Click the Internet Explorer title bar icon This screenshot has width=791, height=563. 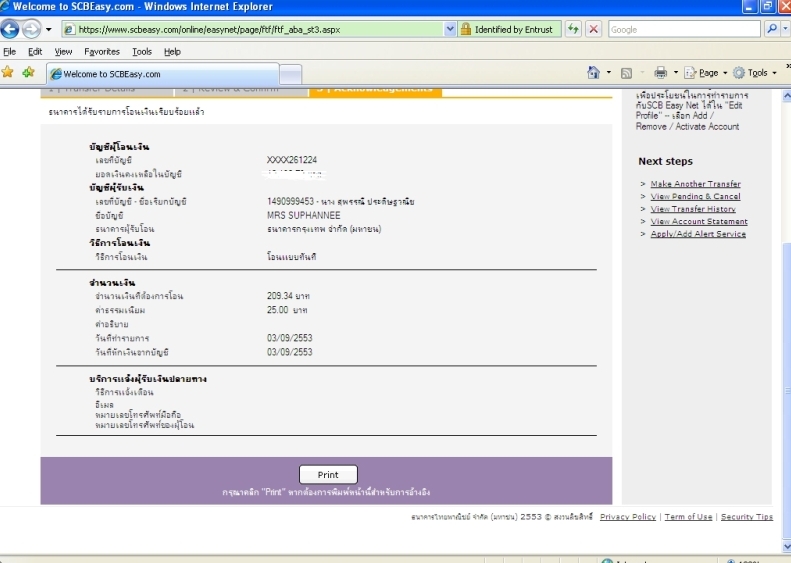[x=5, y=6]
